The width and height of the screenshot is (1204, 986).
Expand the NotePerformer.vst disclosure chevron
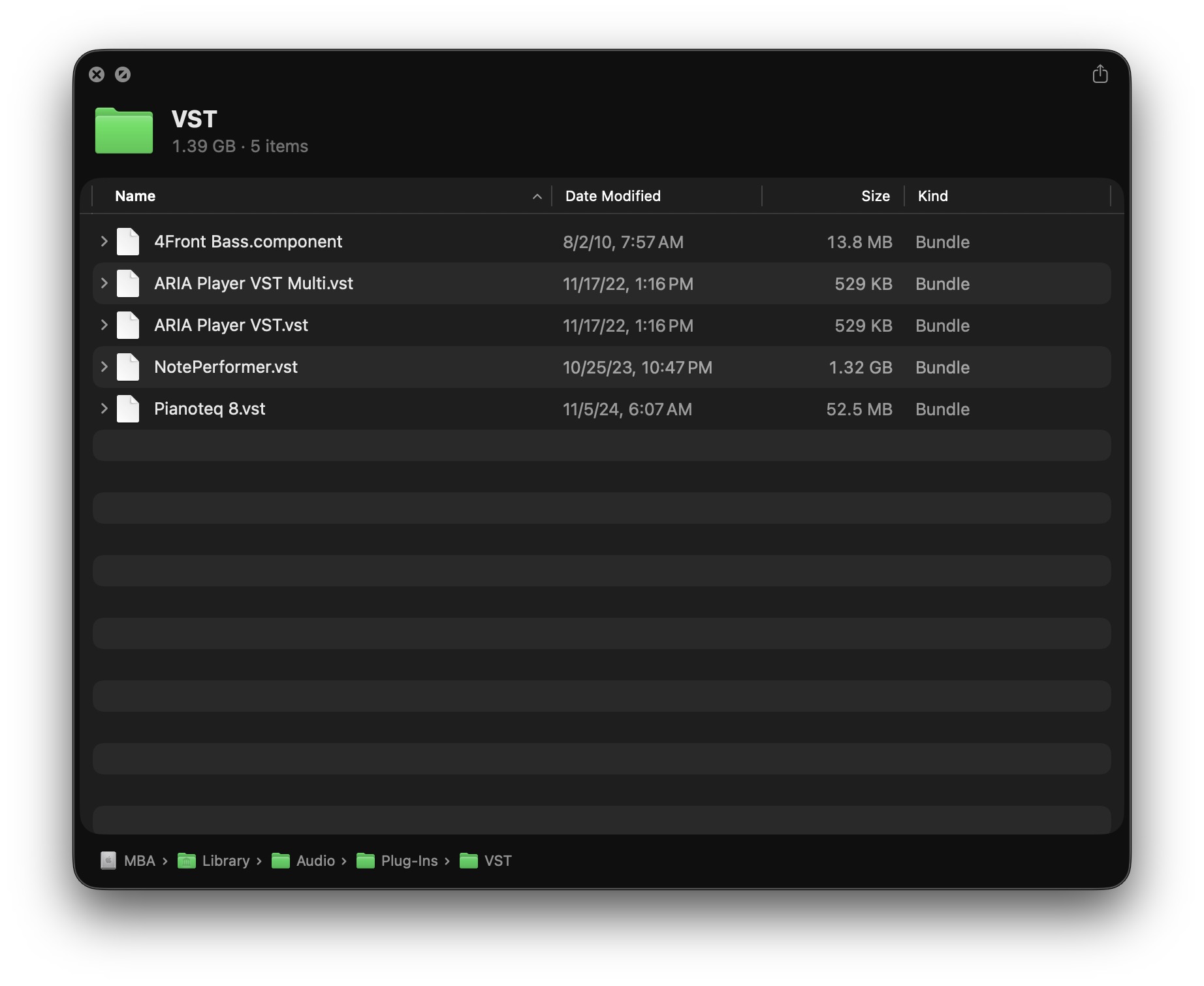point(104,367)
